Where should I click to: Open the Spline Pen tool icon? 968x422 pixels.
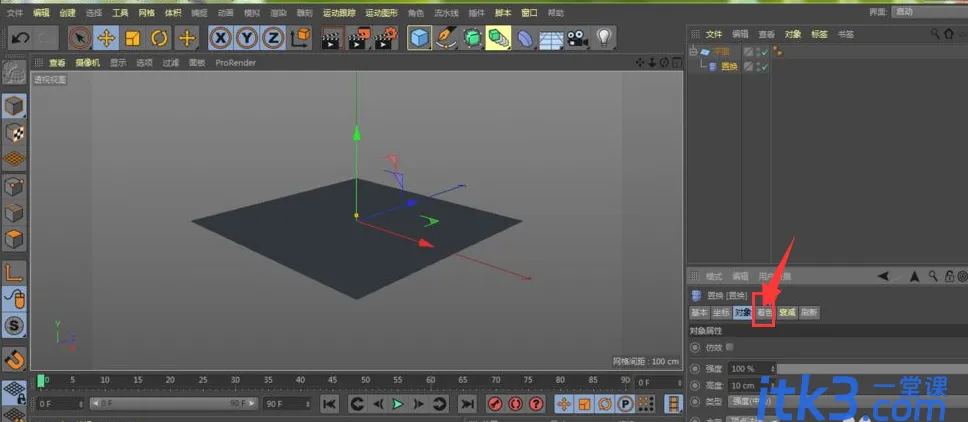(446, 38)
